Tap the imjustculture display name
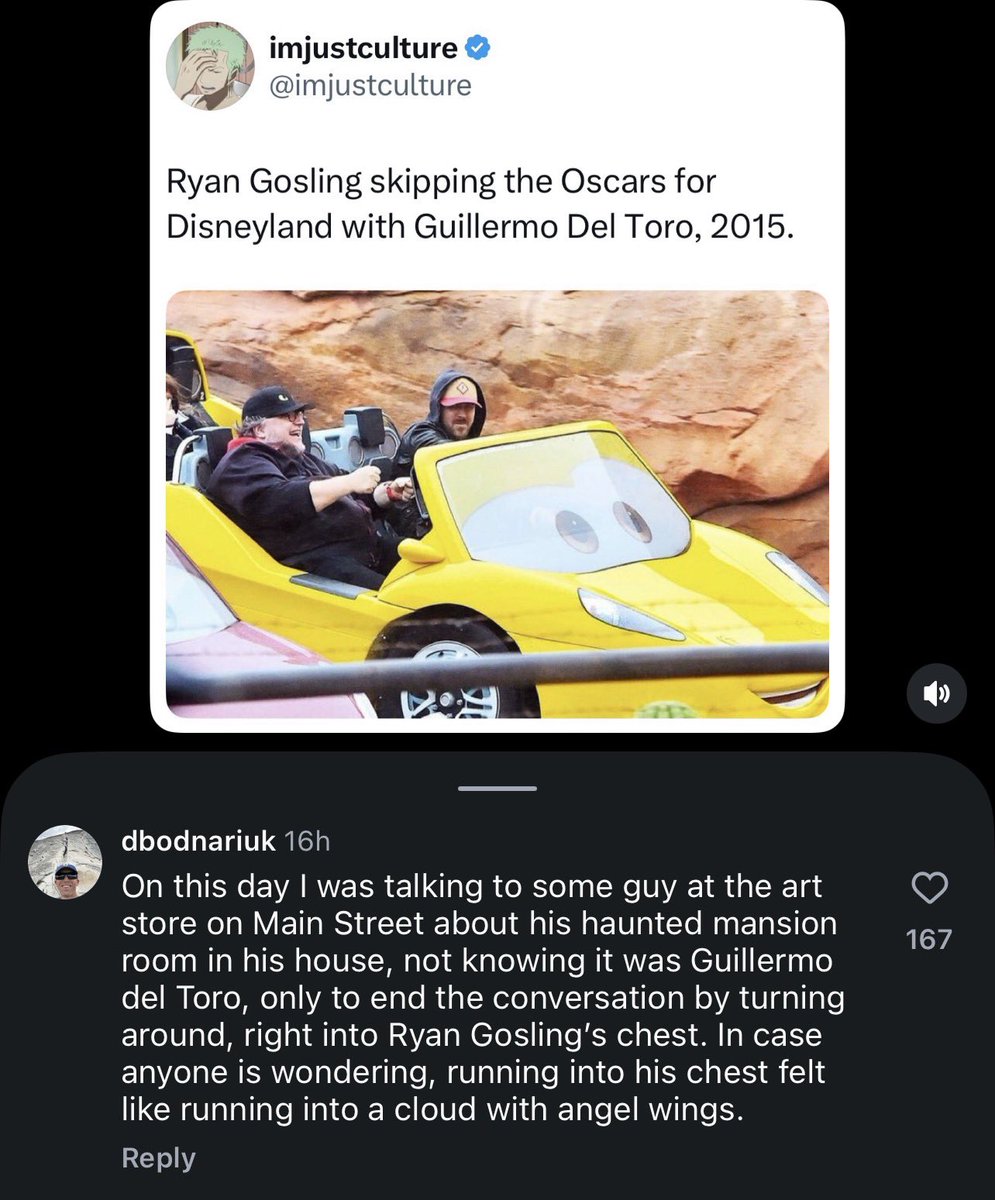Image resolution: width=995 pixels, height=1200 pixels. (x=363, y=46)
